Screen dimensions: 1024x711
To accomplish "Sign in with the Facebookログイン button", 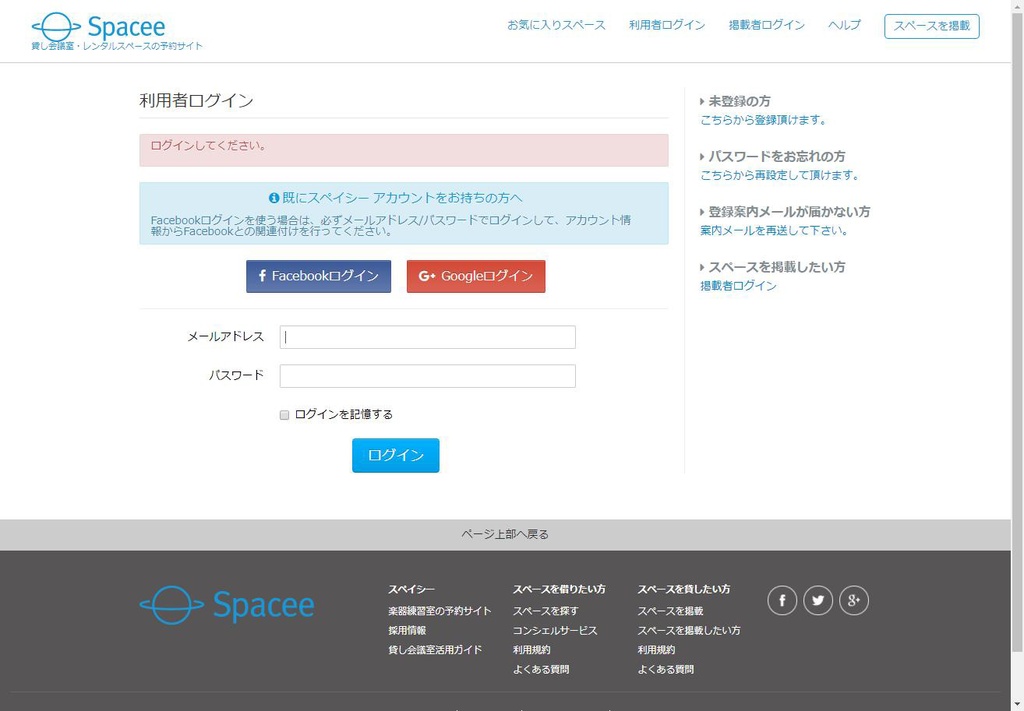I will [319, 276].
